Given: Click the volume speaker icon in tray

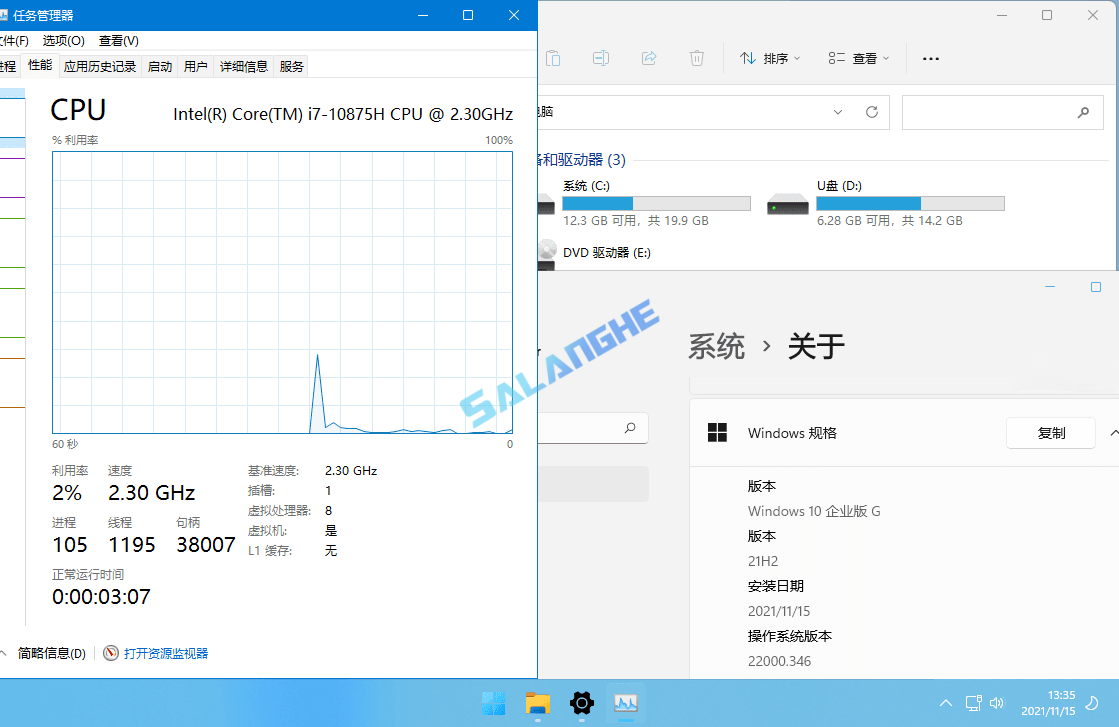Looking at the screenshot, I should (x=997, y=703).
